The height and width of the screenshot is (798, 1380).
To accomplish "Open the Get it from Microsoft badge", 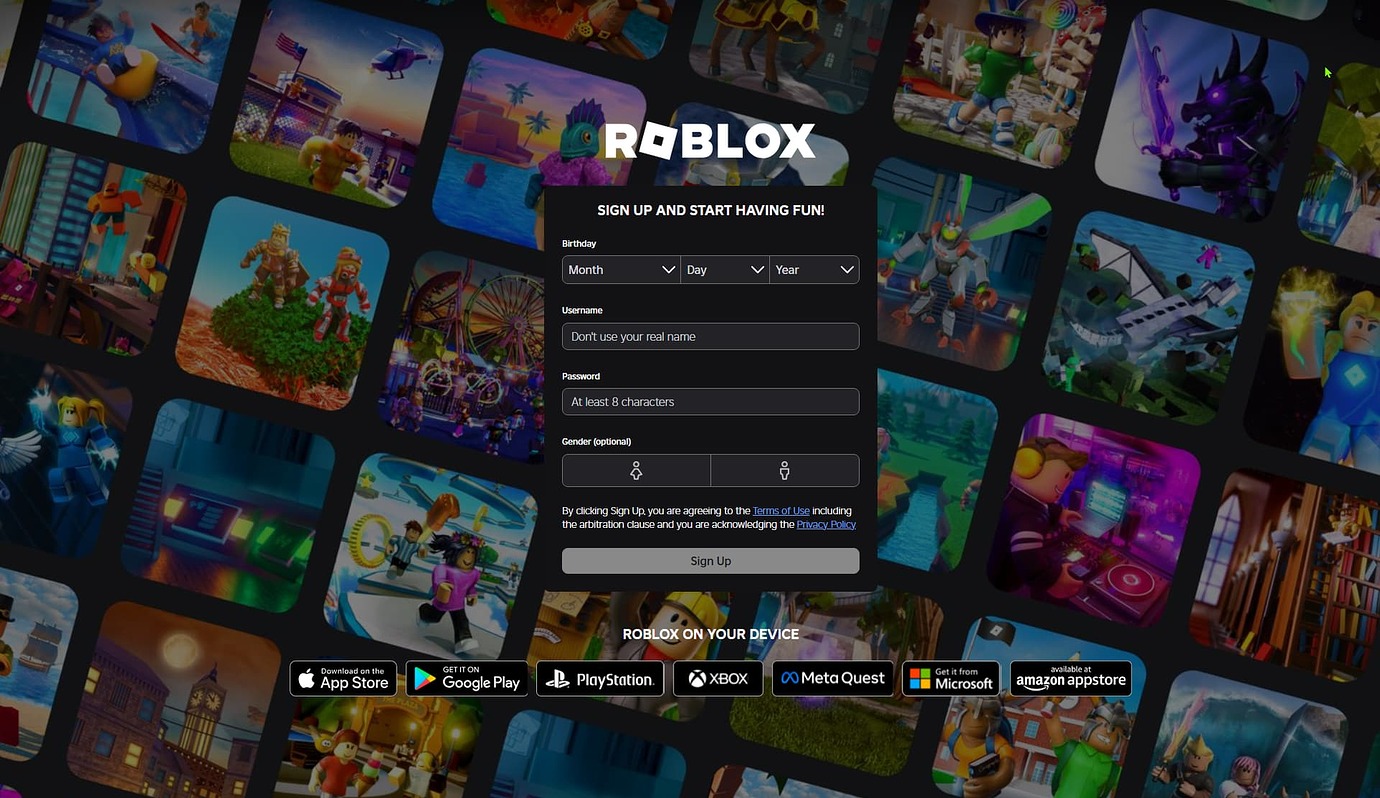I will [x=951, y=678].
